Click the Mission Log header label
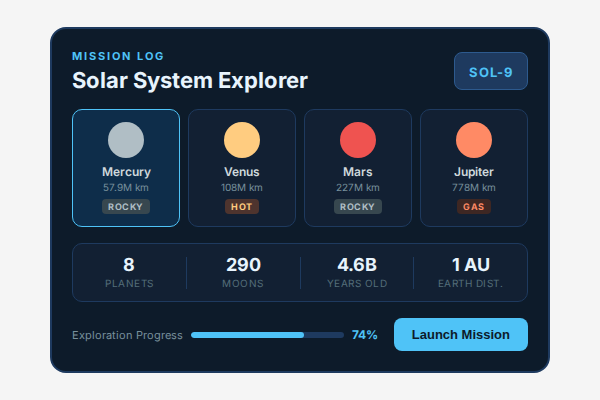Image resolution: width=600 pixels, height=400 pixels. 118,56
